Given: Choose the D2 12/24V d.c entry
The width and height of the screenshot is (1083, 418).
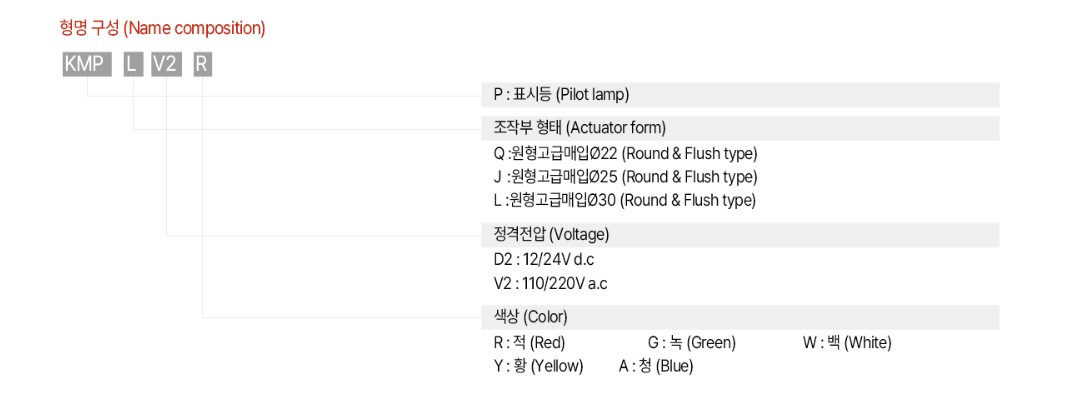Looking at the screenshot, I should click(x=544, y=259).
